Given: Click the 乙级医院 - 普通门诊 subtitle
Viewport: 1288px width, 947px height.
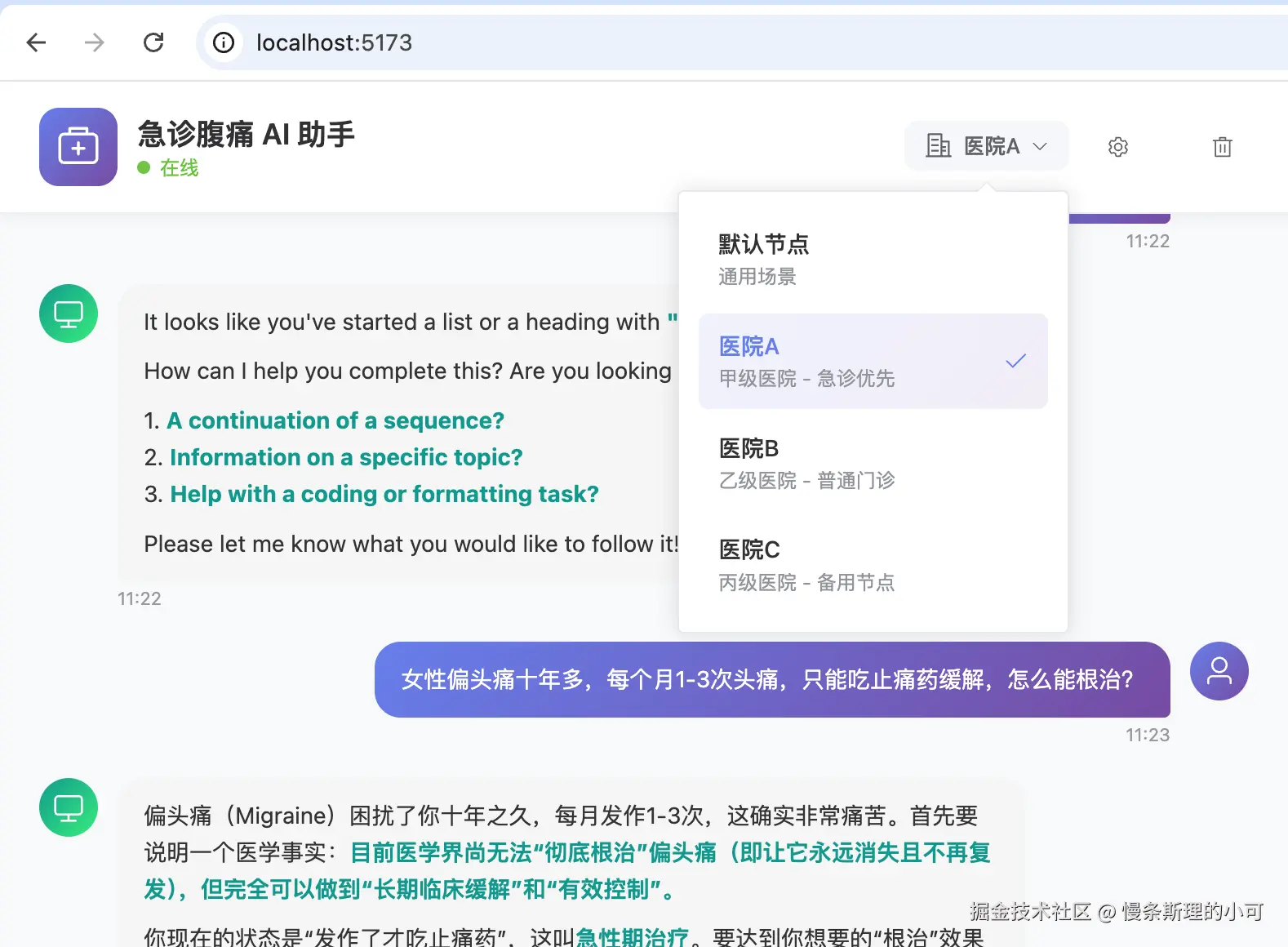Looking at the screenshot, I should tap(806, 481).
